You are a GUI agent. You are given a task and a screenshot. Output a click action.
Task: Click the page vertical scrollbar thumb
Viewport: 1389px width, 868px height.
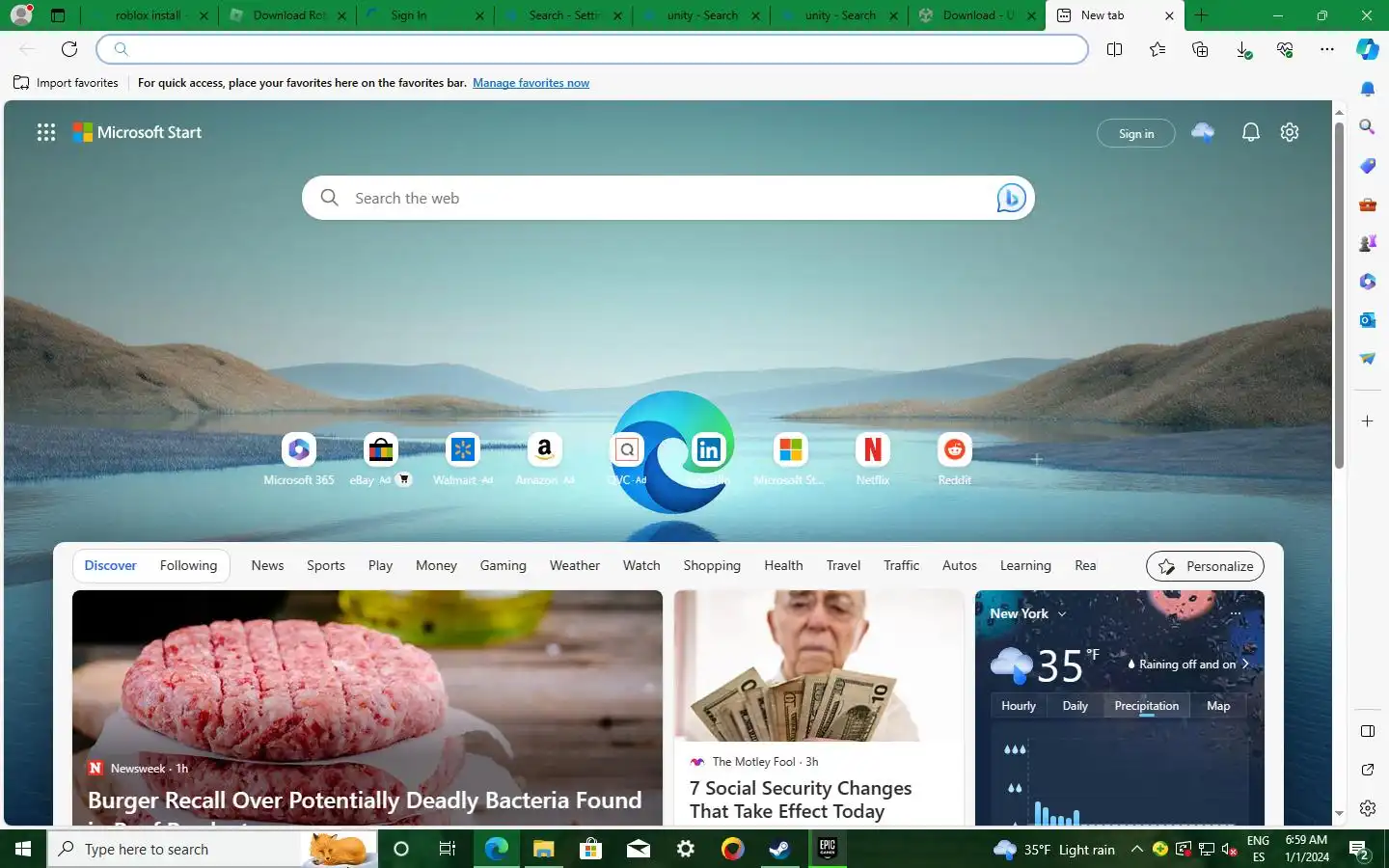click(1339, 295)
